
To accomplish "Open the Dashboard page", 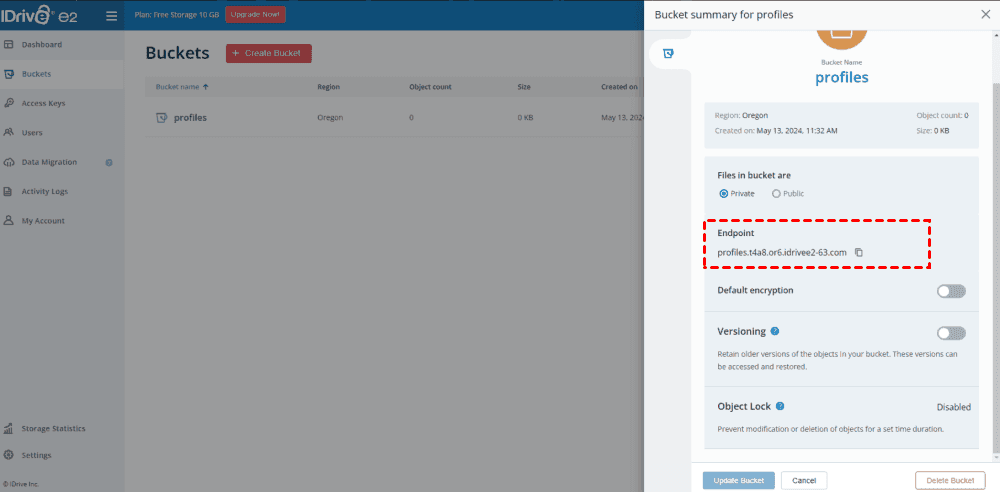I will click(41, 45).
